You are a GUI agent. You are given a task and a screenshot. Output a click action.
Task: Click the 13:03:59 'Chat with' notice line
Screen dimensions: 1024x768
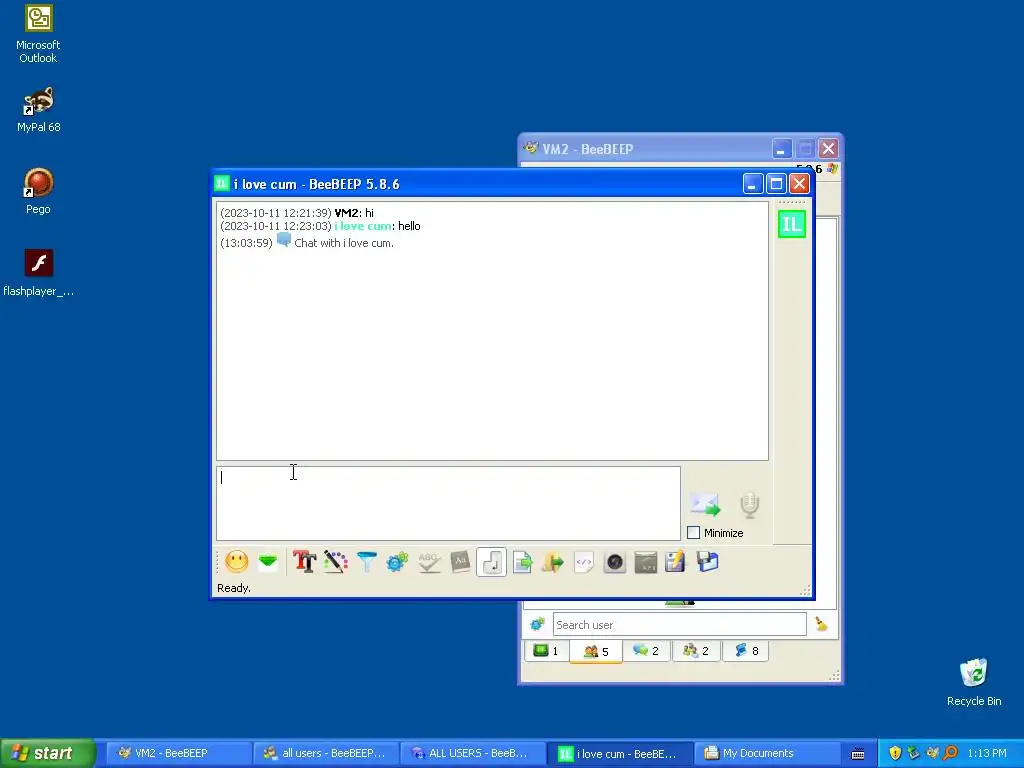pyautogui.click(x=307, y=242)
